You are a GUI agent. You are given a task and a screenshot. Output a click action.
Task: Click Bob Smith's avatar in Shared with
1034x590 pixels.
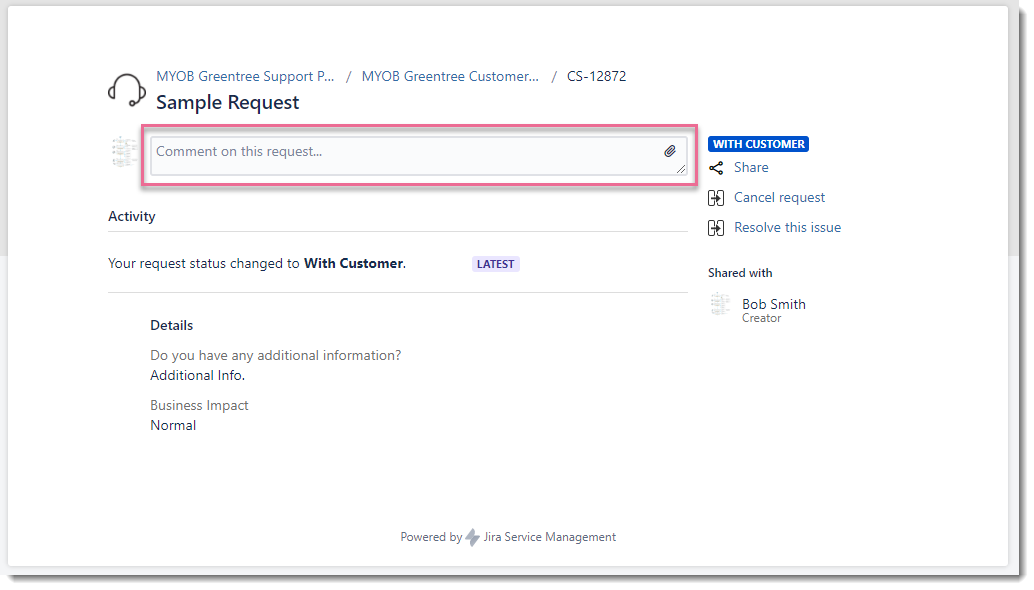[x=720, y=305]
